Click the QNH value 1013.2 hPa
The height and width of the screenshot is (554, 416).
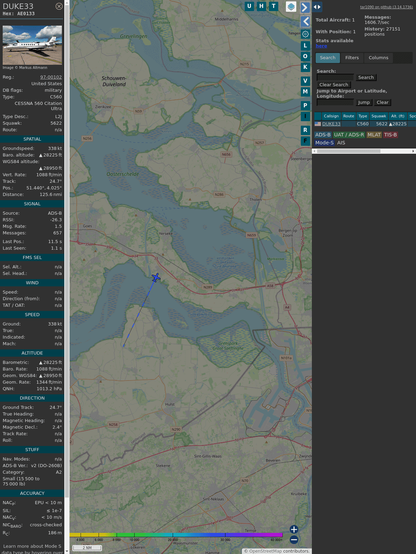coord(49,389)
